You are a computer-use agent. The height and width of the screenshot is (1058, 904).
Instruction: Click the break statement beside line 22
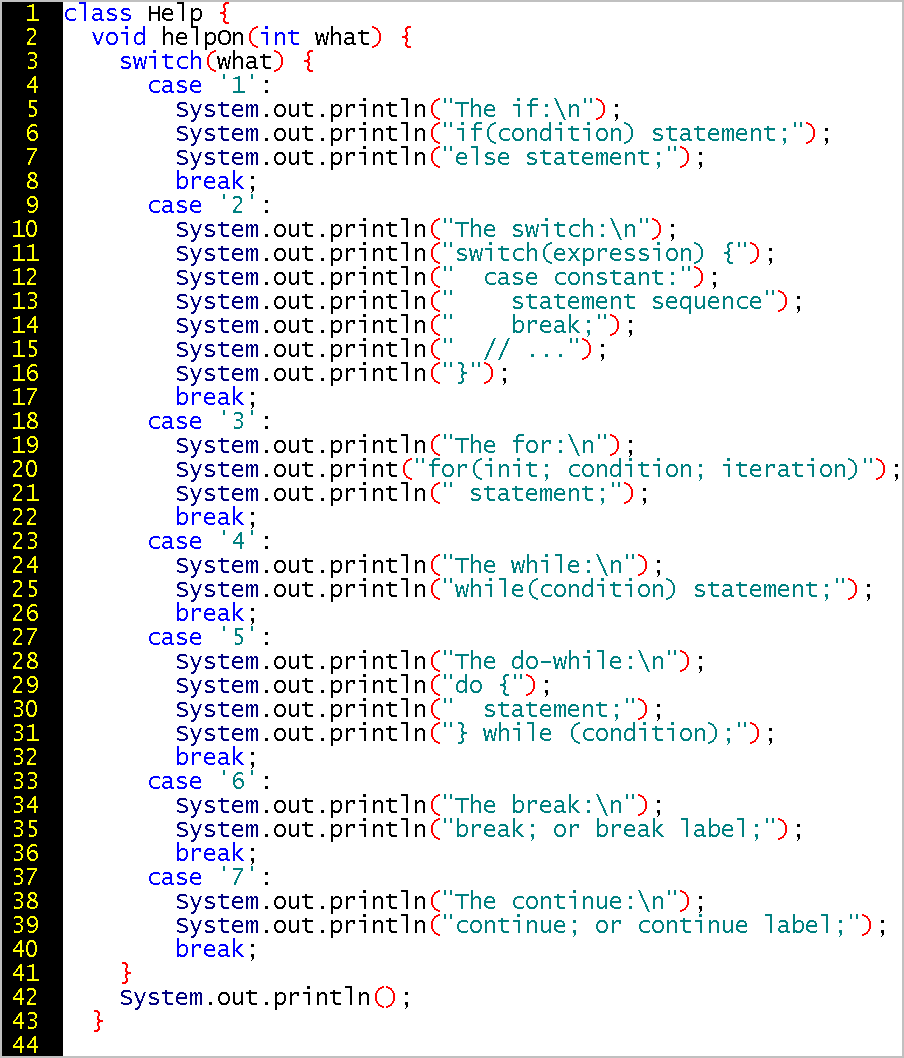pyautogui.click(x=216, y=517)
